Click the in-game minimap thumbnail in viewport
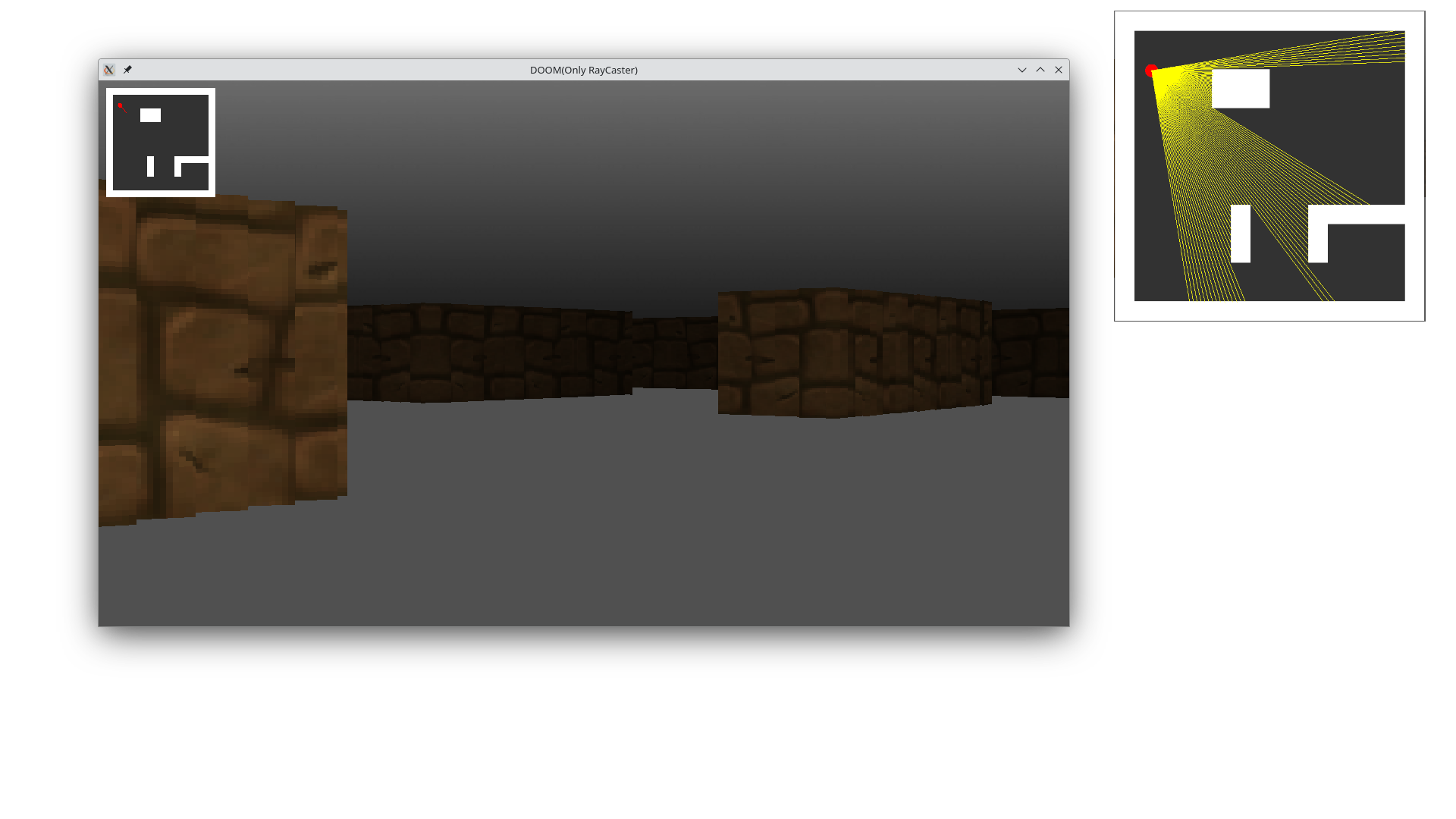Image resolution: width=1456 pixels, height=819 pixels. point(161,143)
